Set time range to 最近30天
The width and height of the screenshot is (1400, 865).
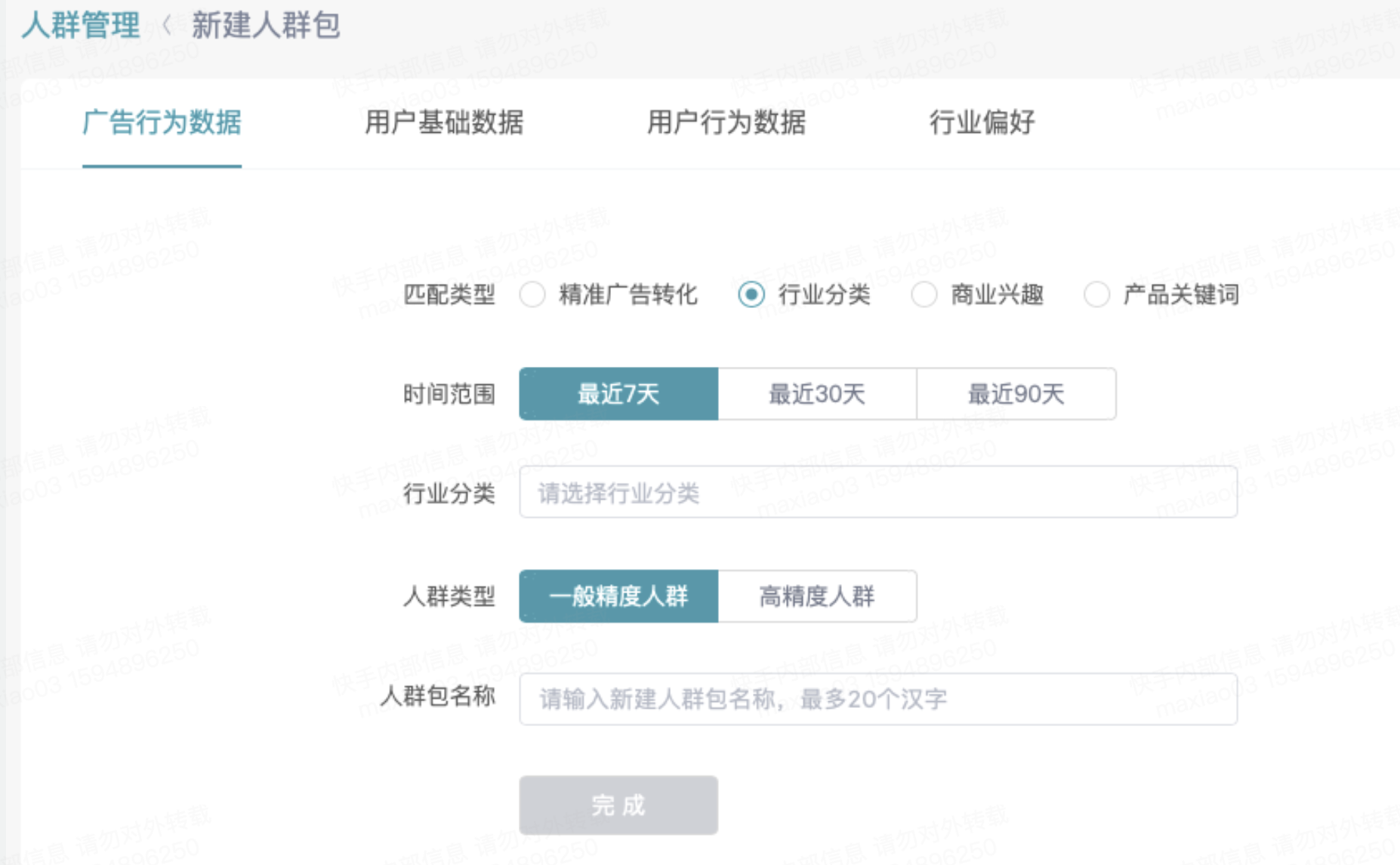(x=817, y=394)
